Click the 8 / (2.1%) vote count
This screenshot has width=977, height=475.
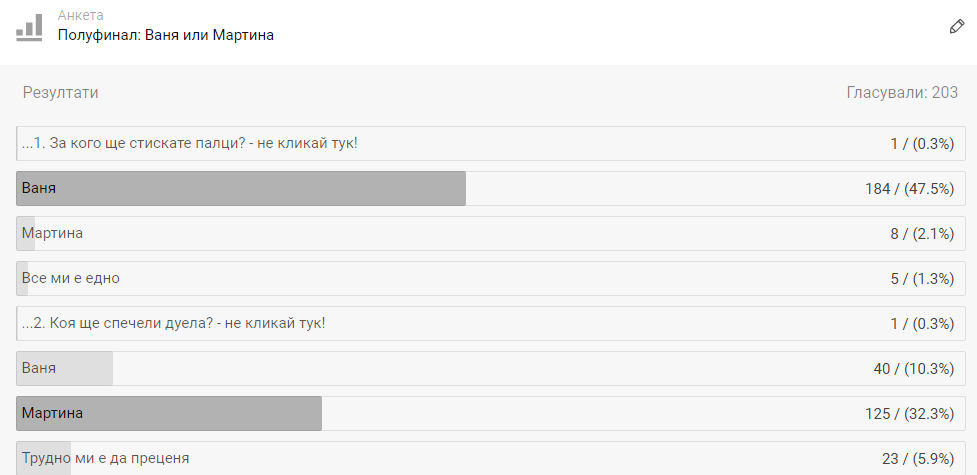tap(923, 234)
